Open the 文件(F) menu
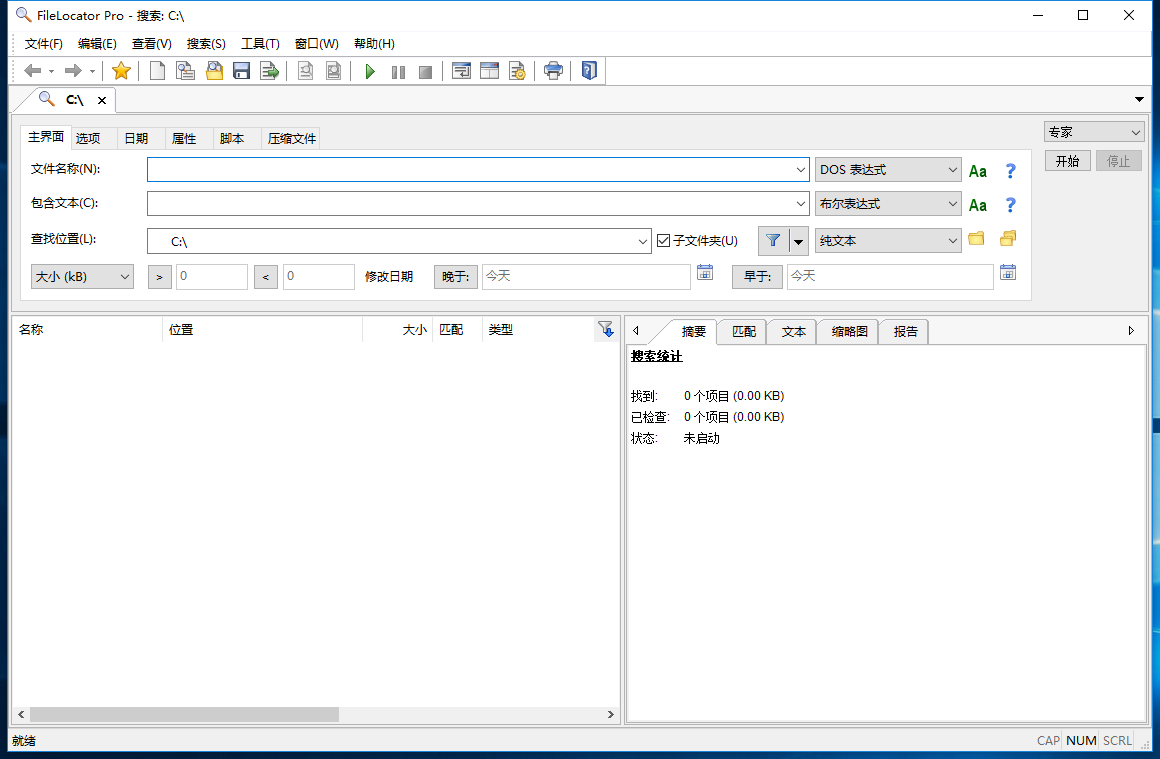This screenshot has height=759, width=1160. click(x=44, y=44)
